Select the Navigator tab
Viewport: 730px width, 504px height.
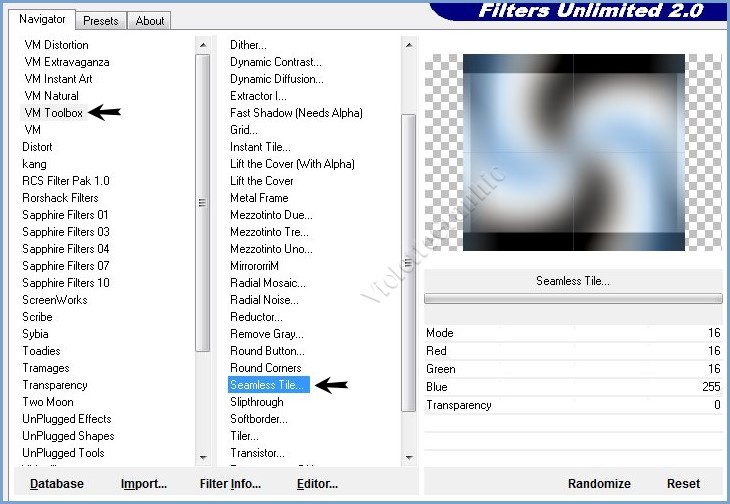point(43,19)
